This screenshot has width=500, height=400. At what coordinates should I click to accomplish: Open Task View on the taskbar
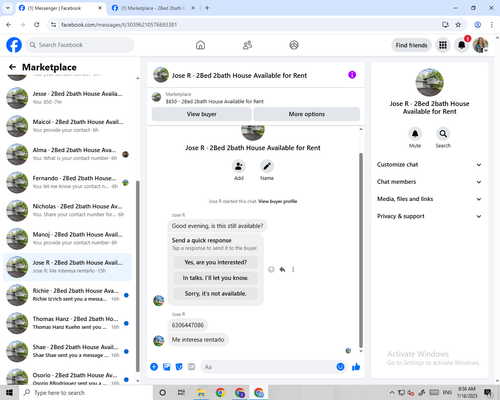[181, 393]
